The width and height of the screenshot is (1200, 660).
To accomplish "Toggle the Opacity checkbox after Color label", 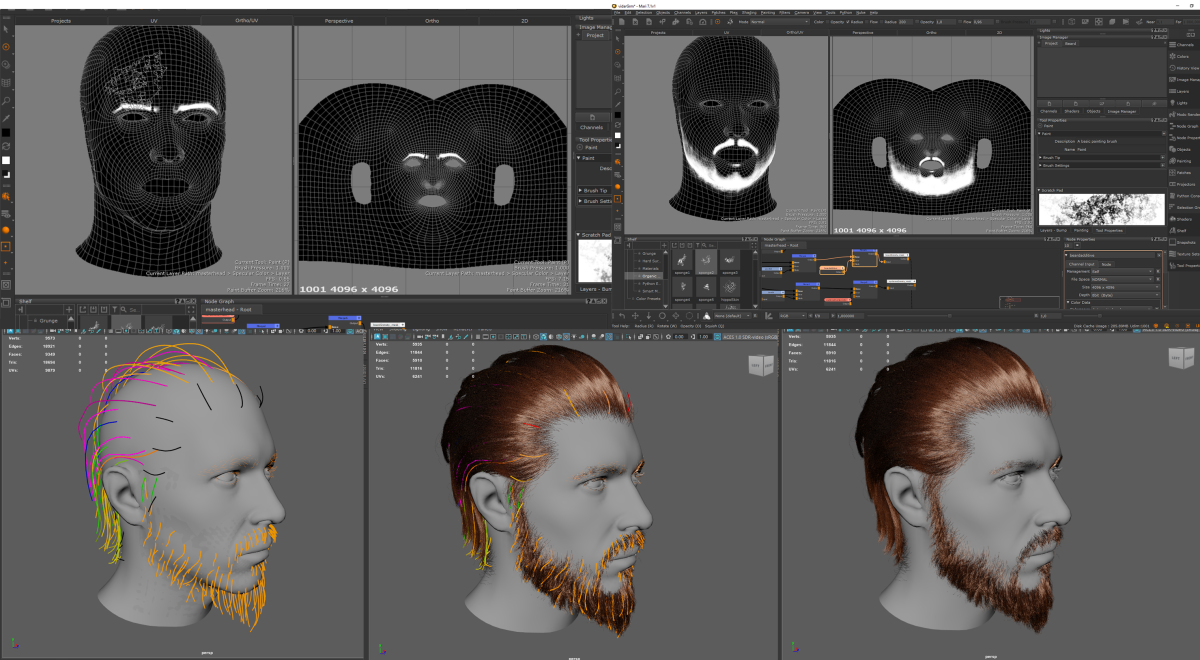I will (x=828, y=22).
